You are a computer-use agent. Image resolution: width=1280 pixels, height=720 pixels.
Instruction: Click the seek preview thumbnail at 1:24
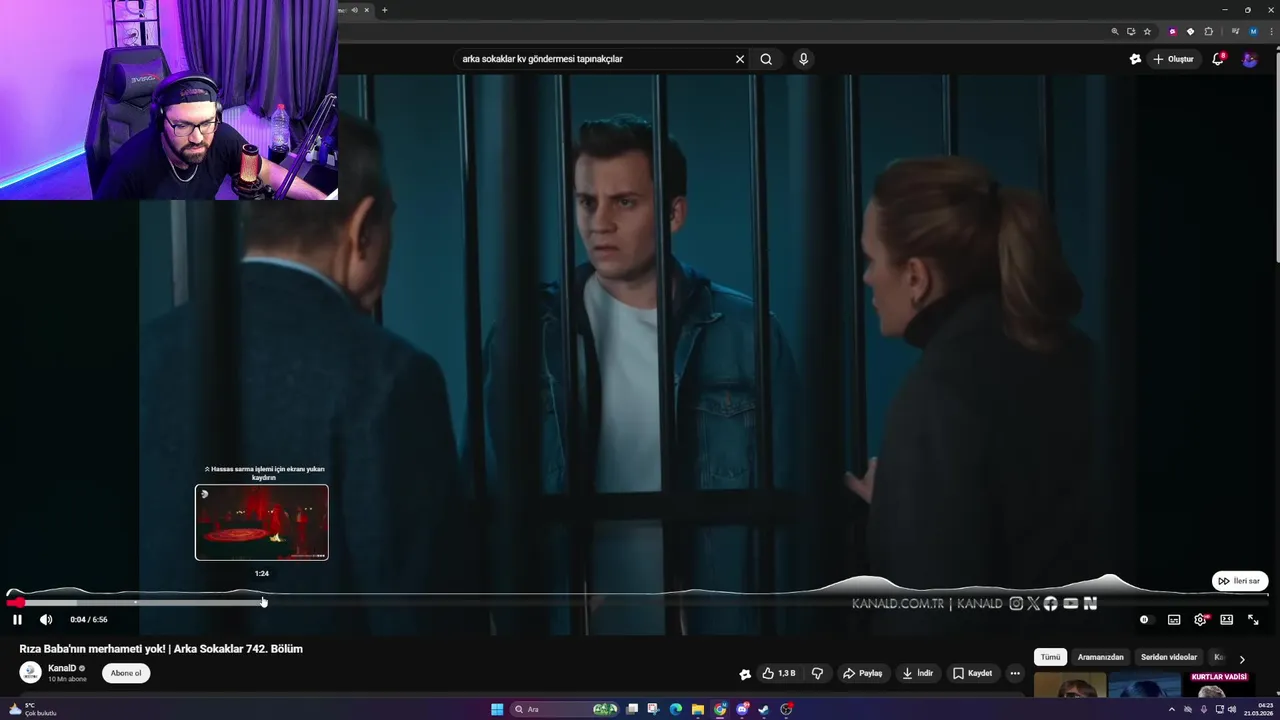[262, 522]
